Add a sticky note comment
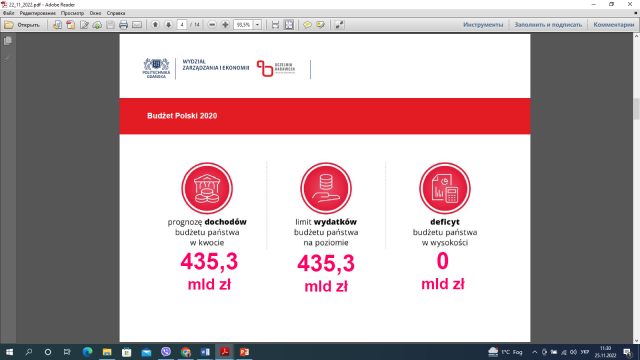 coord(307,25)
